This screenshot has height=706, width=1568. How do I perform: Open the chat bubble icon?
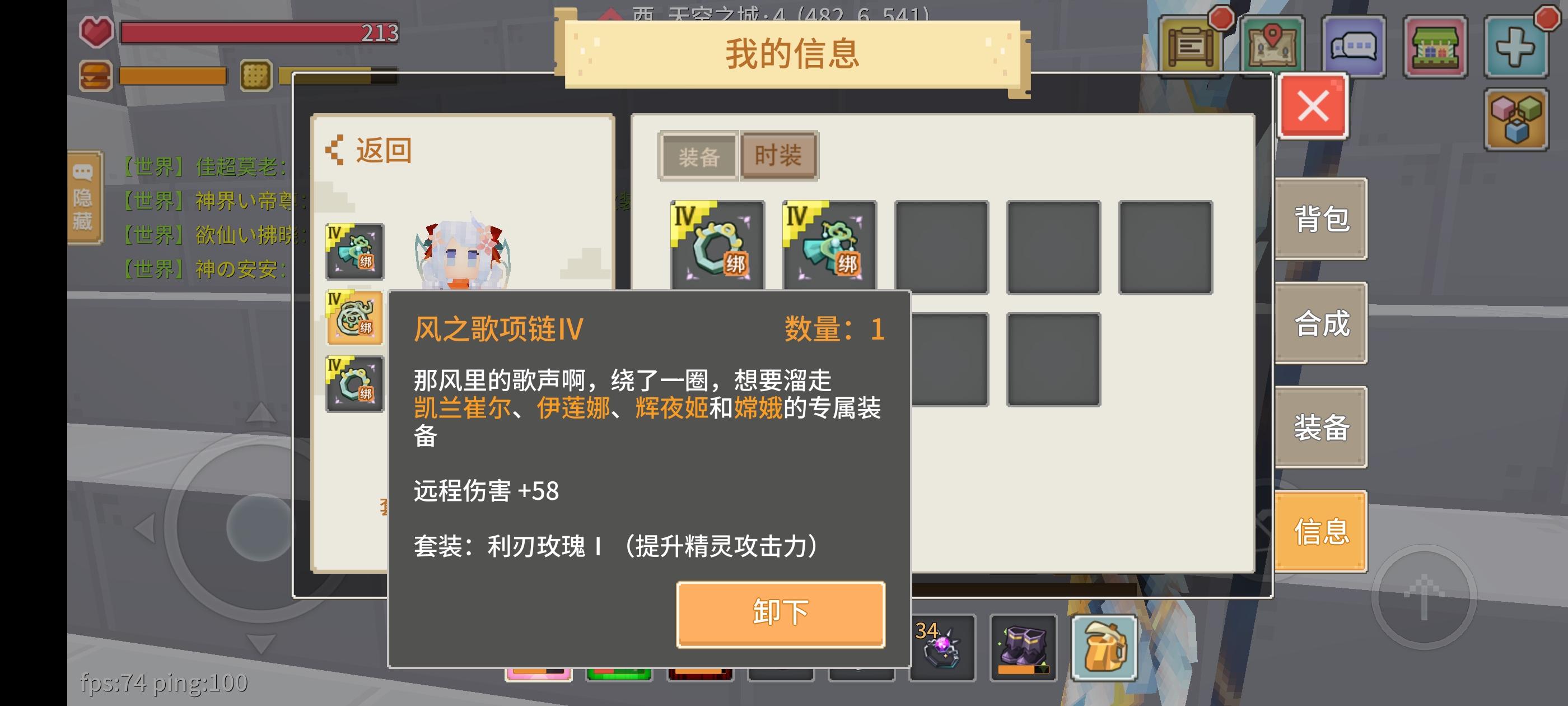click(x=1354, y=47)
